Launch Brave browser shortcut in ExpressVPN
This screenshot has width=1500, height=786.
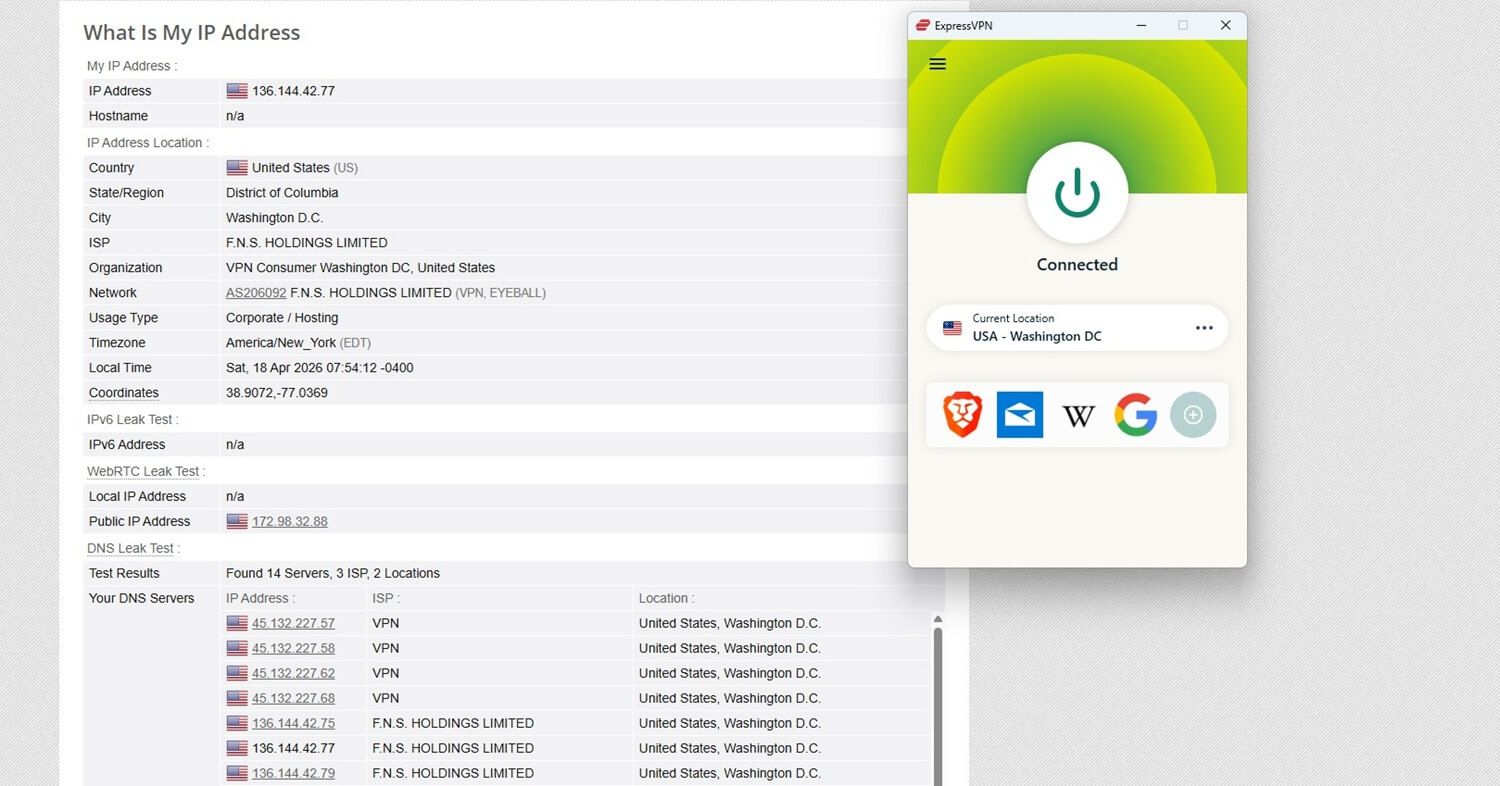[963, 415]
